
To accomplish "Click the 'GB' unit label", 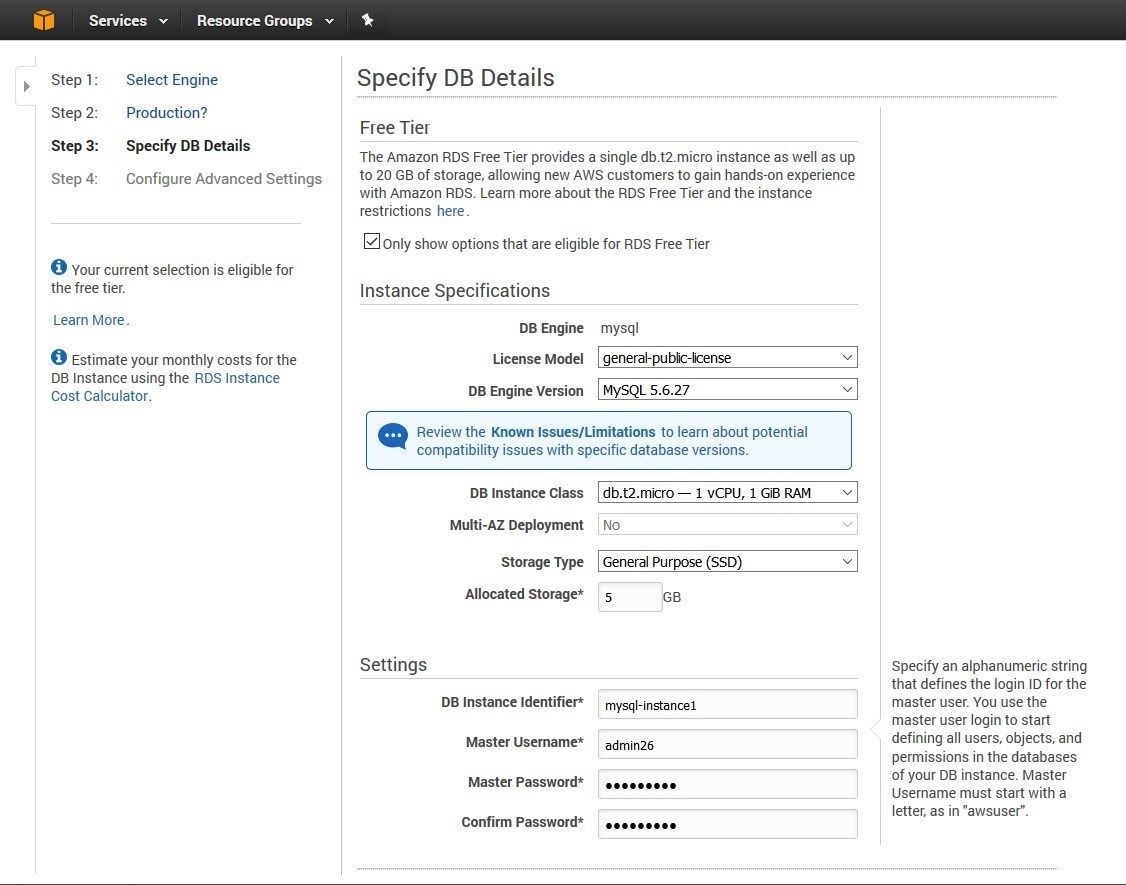I will coord(671,598).
